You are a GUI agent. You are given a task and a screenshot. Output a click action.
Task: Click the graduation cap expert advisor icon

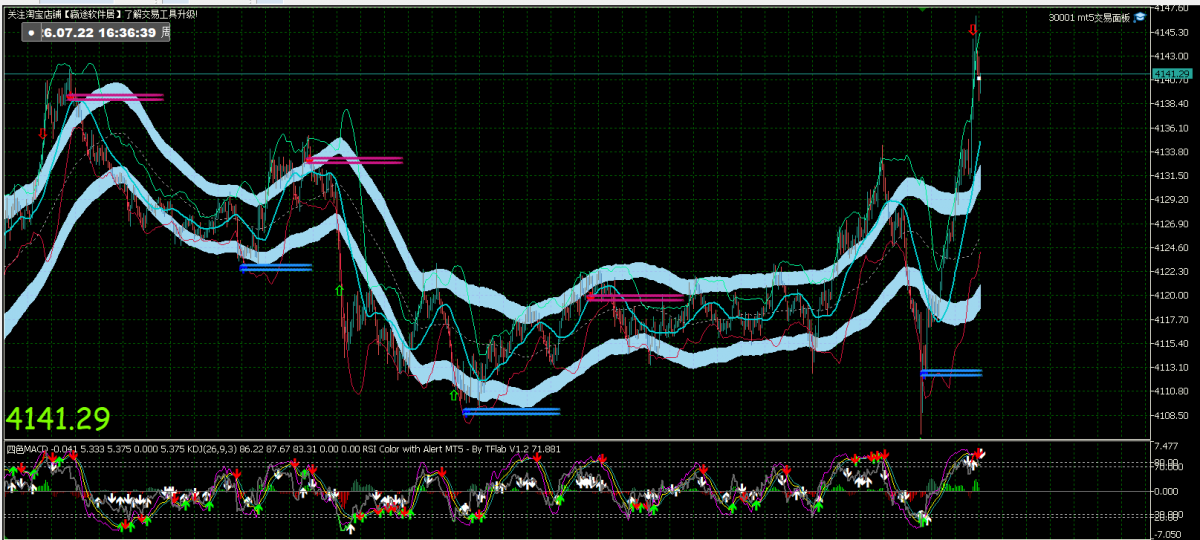coord(1139,18)
